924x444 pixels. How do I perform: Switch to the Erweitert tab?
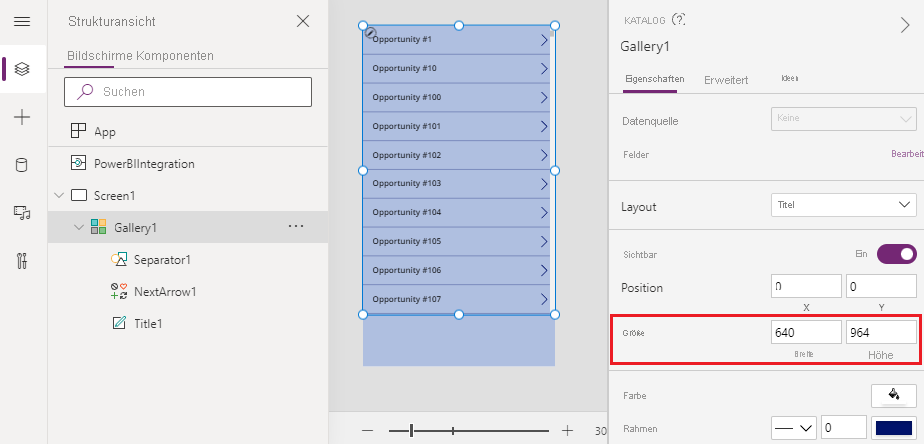(x=726, y=79)
